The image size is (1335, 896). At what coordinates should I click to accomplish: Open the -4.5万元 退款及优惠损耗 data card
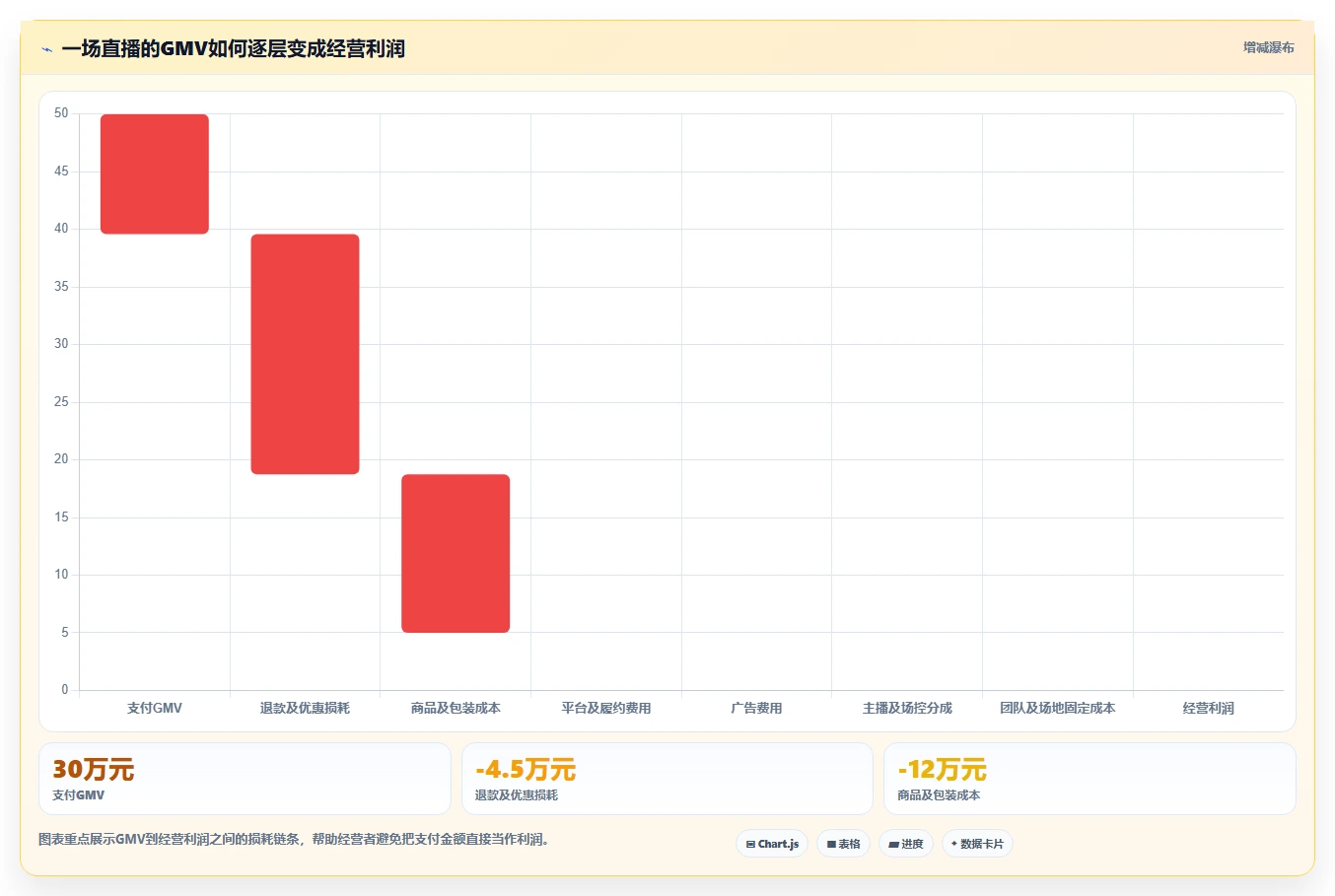(667, 779)
